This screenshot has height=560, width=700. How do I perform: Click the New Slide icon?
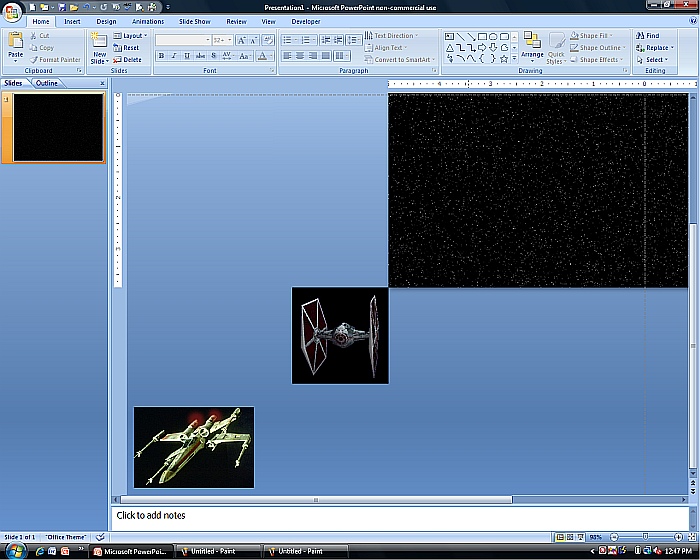point(99,47)
